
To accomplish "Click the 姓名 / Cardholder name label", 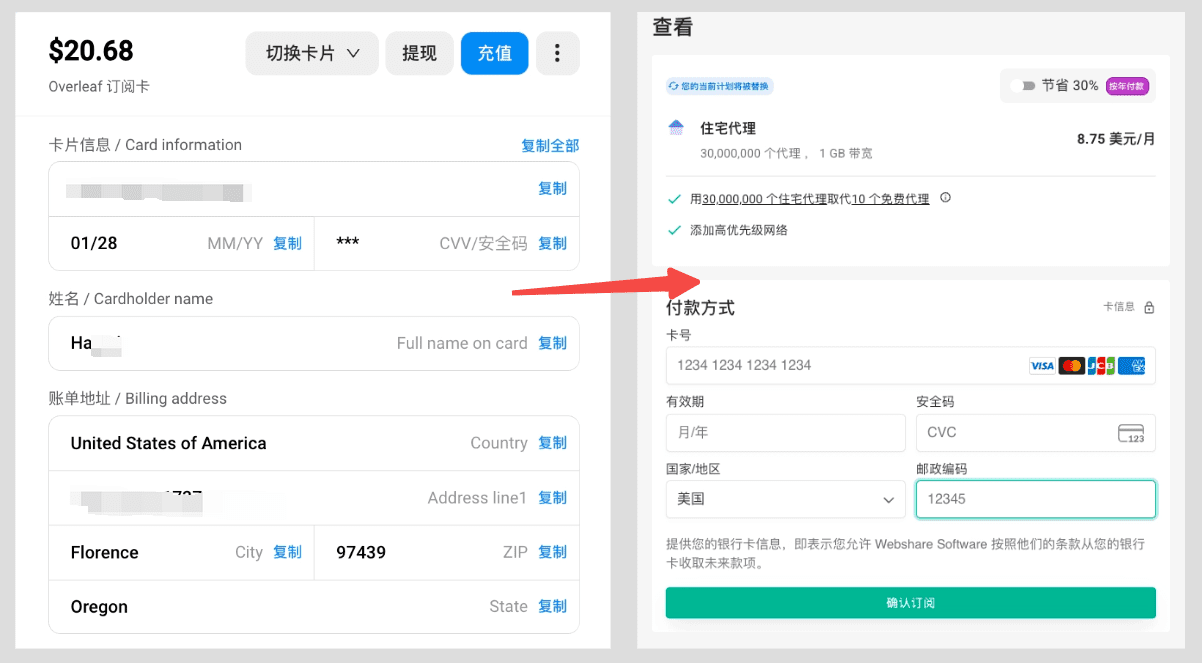I will (131, 299).
